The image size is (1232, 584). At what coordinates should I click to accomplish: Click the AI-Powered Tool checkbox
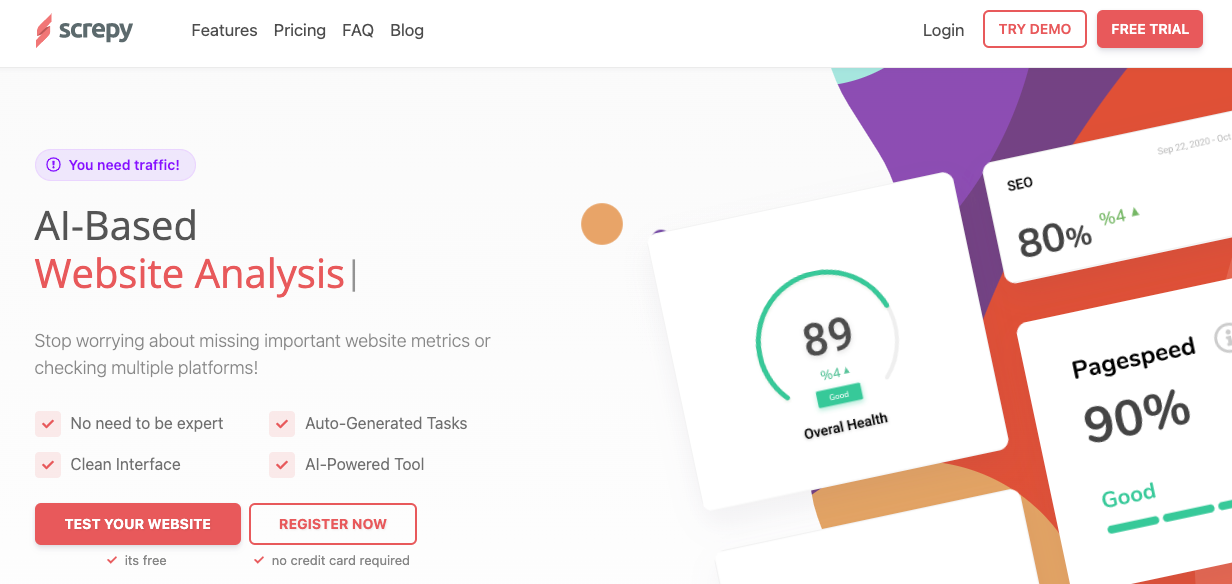coord(282,464)
